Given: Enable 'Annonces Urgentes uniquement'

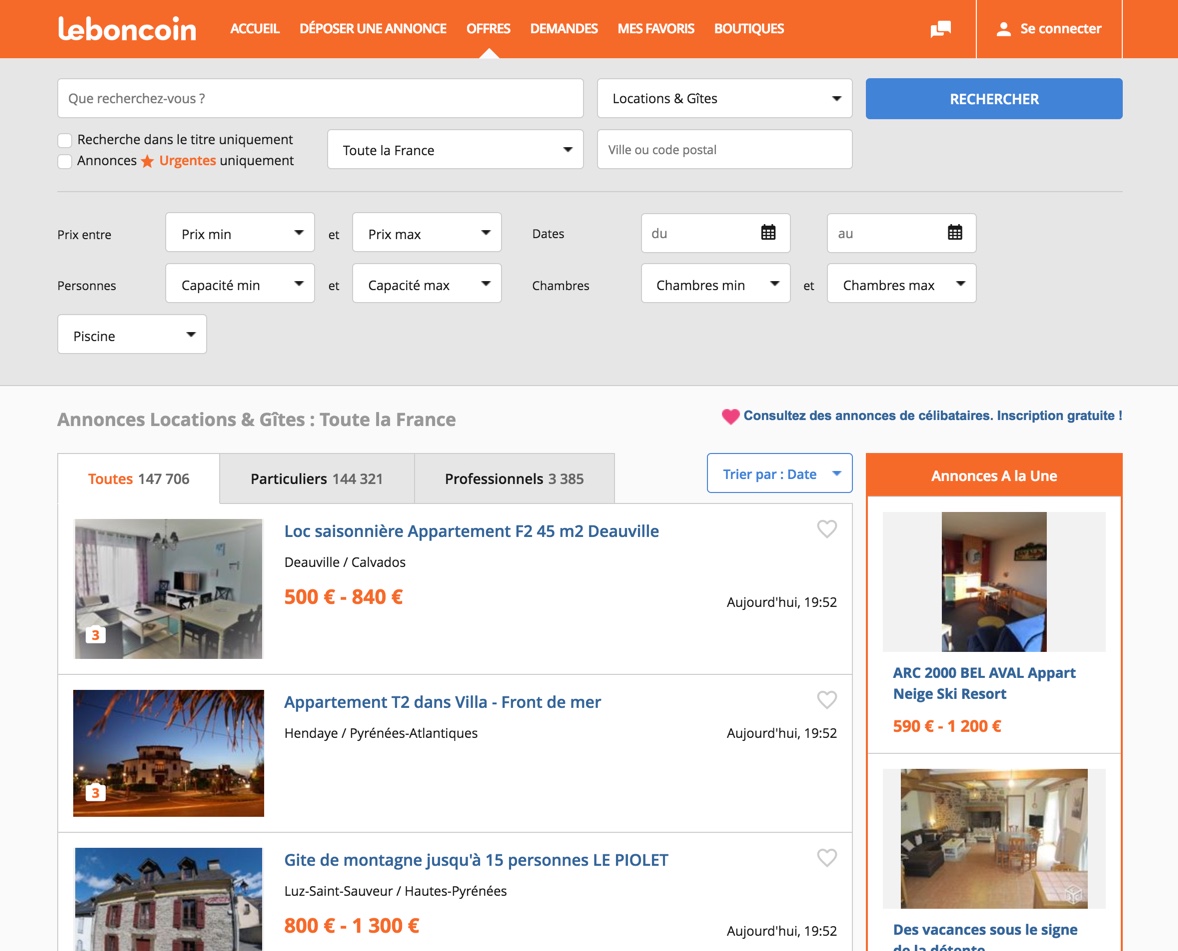Looking at the screenshot, I should [x=64, y=161].
